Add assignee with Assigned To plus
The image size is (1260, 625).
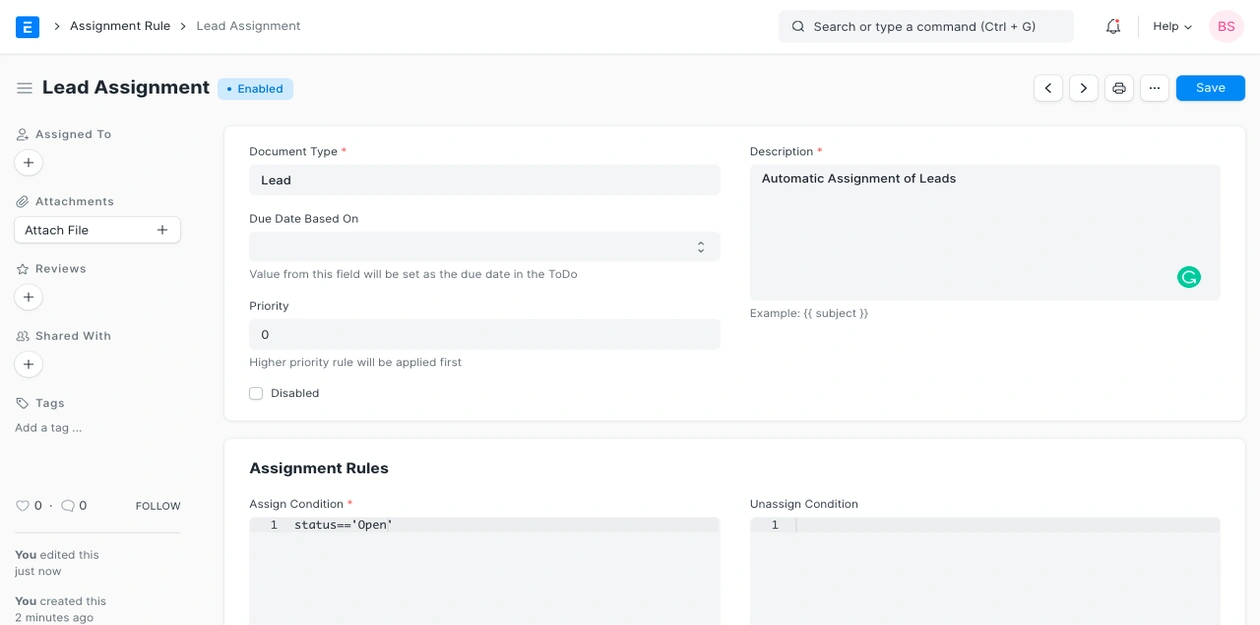tap(28, 163)
